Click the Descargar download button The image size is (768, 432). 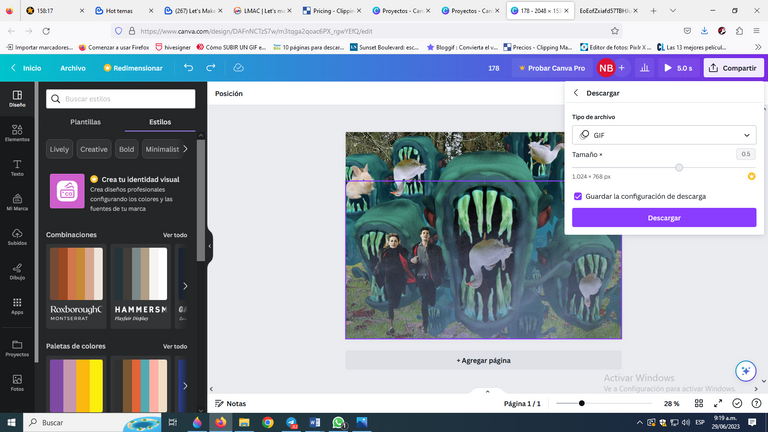pyautogui.click(x=664, y=217)
